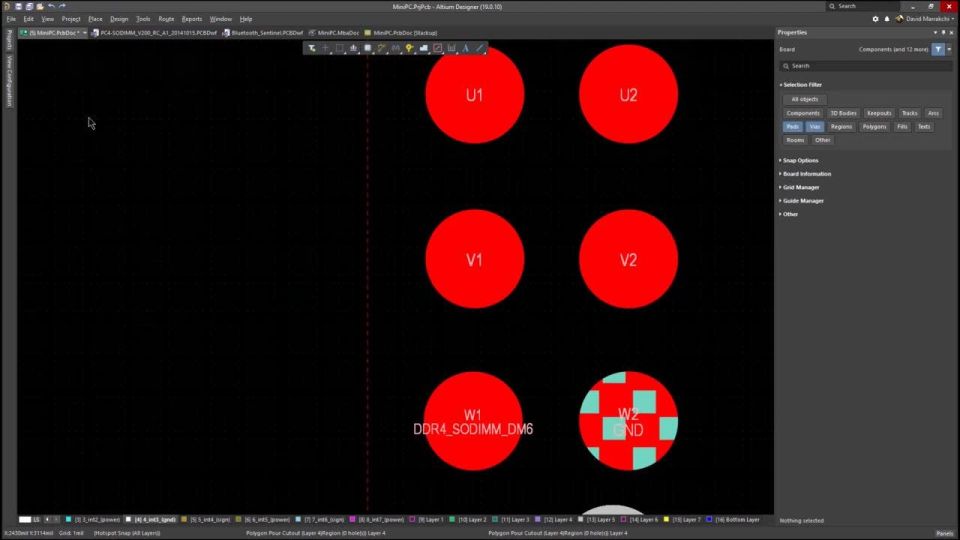Choose the rectangle selection tool
The image size is (960, 540).
click(x=340, y=48)
